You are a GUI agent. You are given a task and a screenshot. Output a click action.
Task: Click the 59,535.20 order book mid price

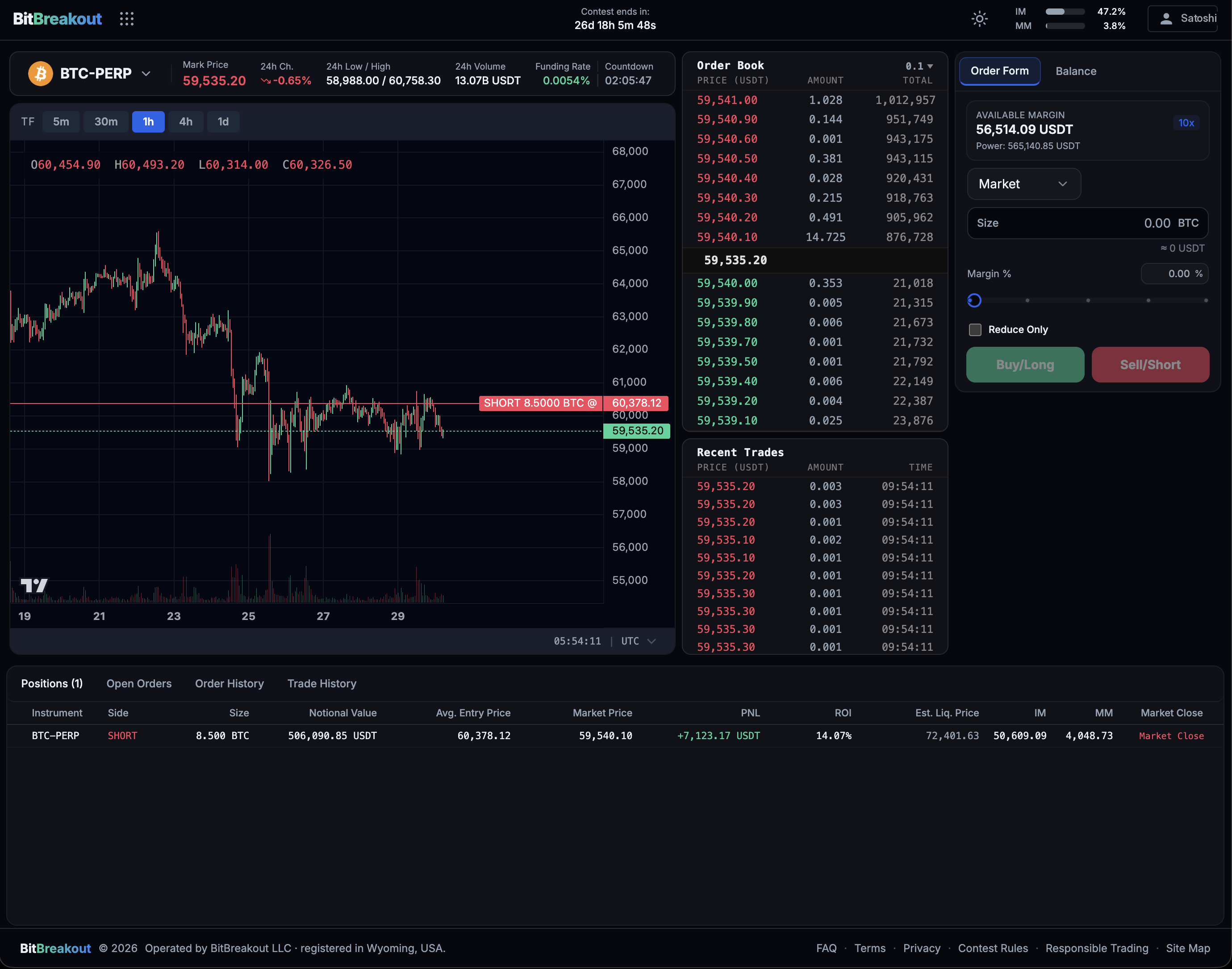[x=735, y=260]
